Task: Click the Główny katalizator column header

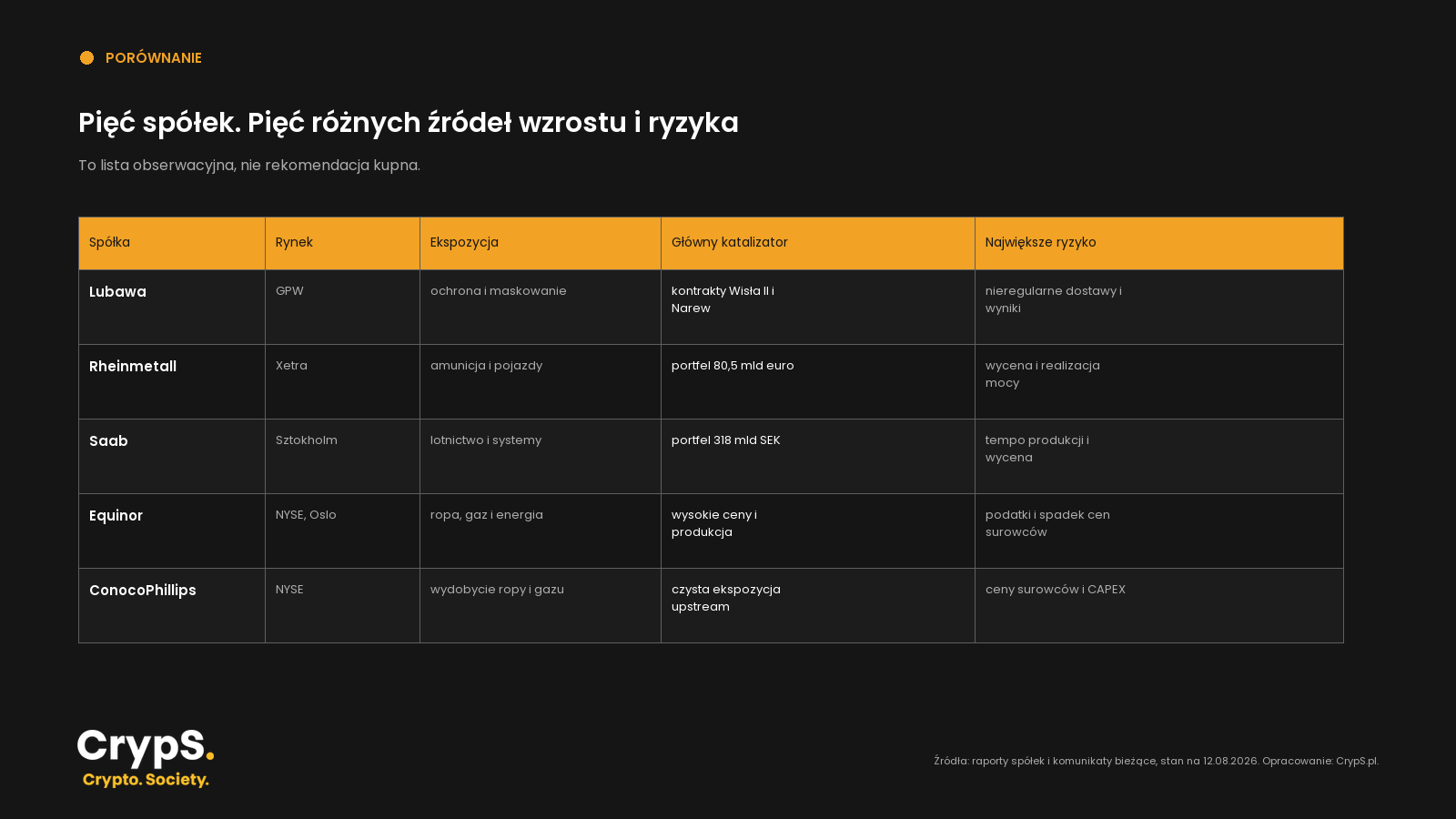Action: pos(818,243)
